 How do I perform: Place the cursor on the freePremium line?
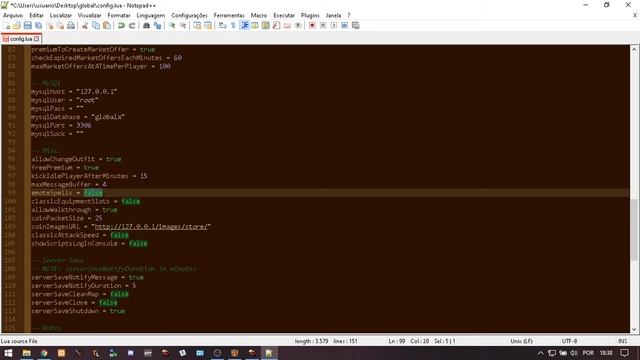coord(65,167)
